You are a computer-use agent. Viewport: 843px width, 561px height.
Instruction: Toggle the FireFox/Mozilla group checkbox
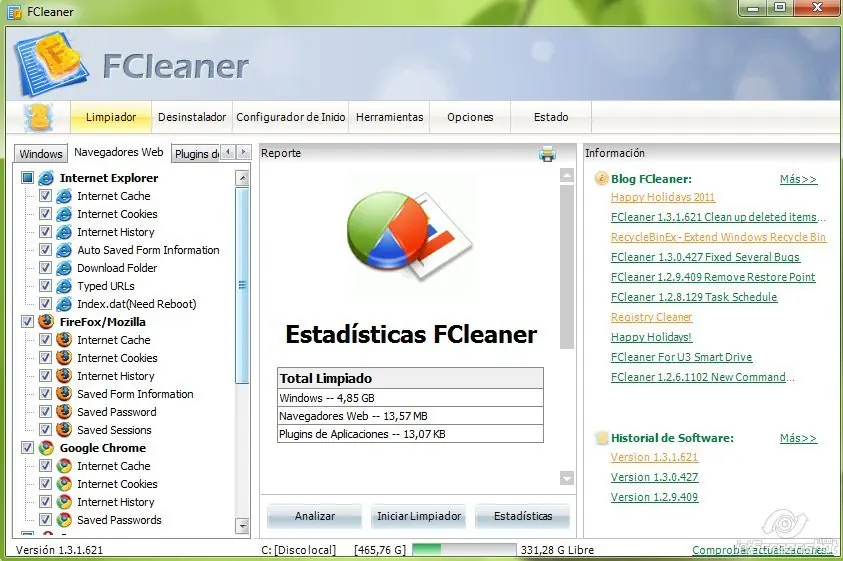click(x=27, y=322)
